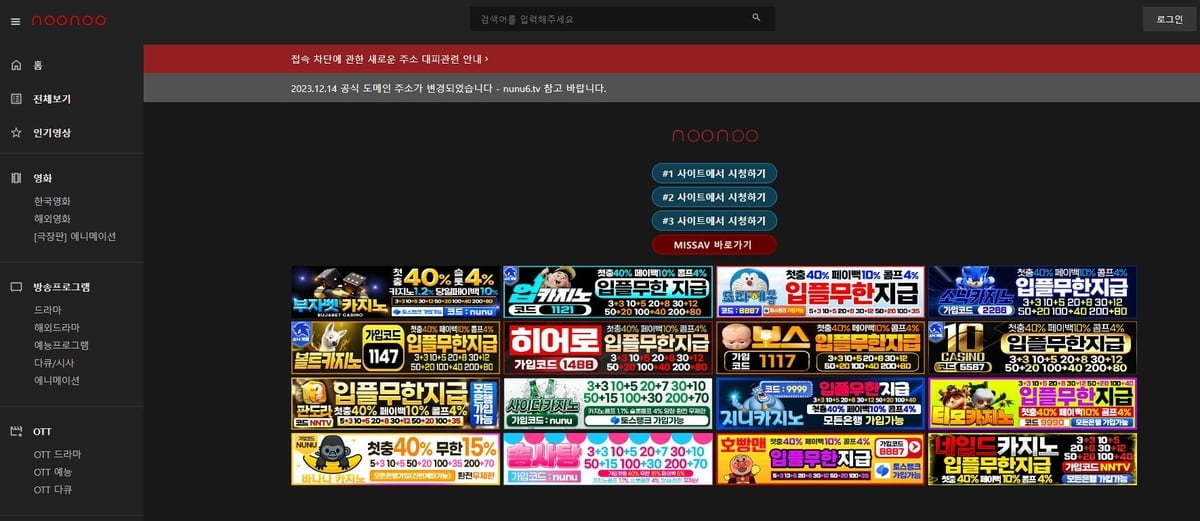1200x521 pixels.
Task: Open OTT 드라마 sublink
Action: [57, 454]
